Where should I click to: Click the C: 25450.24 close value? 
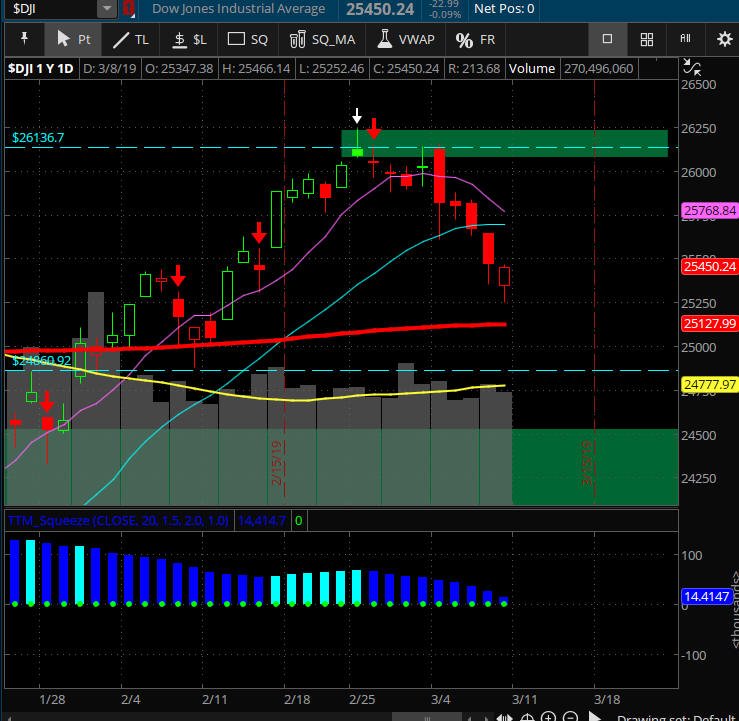(x=406, y=69)
